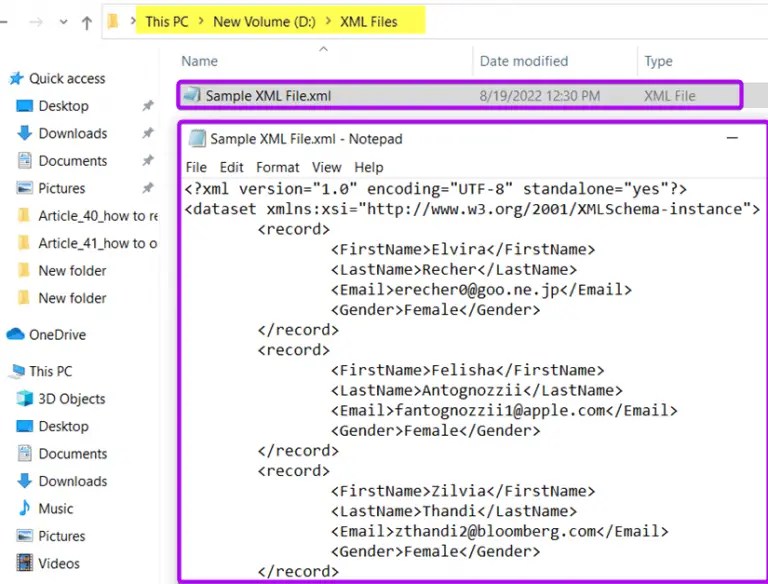Screen dimensions: 768x584
Task: Open OneDrive in the sidebar
Action: point(57,335)
